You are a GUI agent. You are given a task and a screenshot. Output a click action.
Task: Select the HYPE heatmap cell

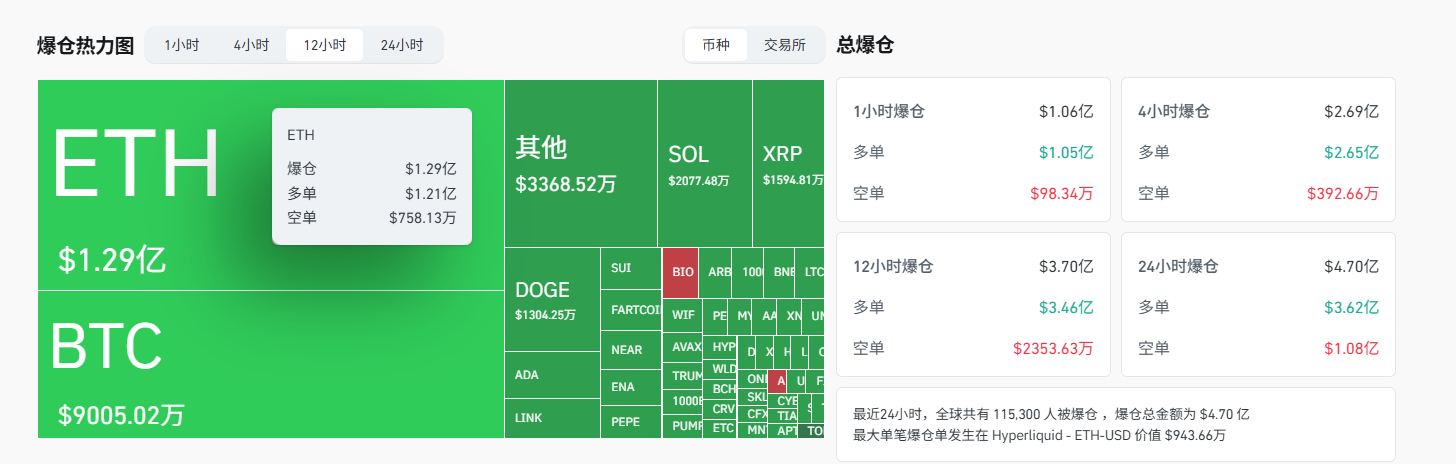point(720,348)
